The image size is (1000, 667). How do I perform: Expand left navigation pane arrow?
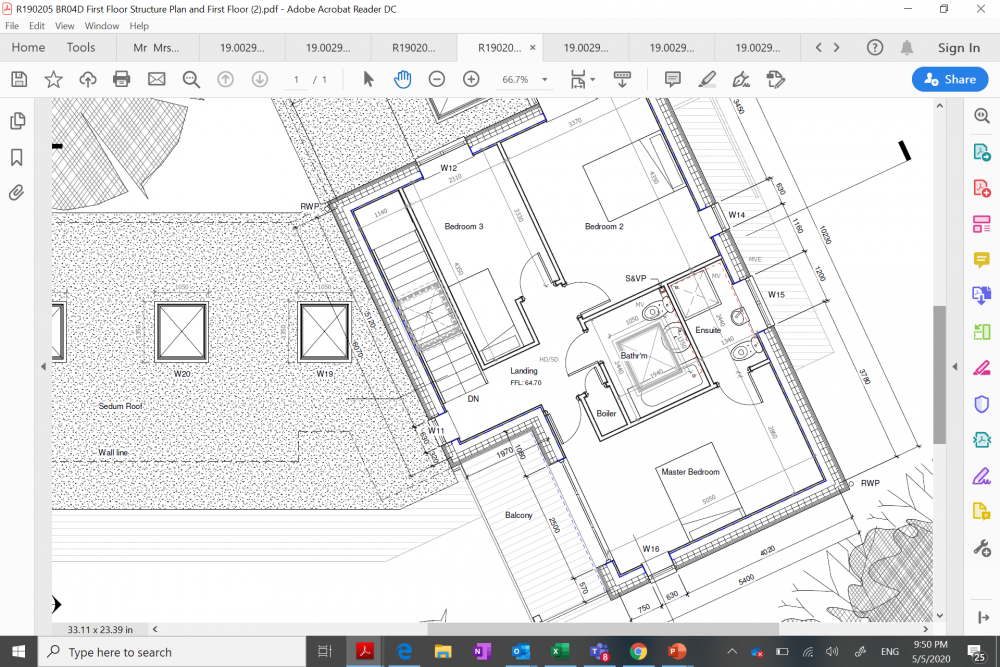click(43, 367)
